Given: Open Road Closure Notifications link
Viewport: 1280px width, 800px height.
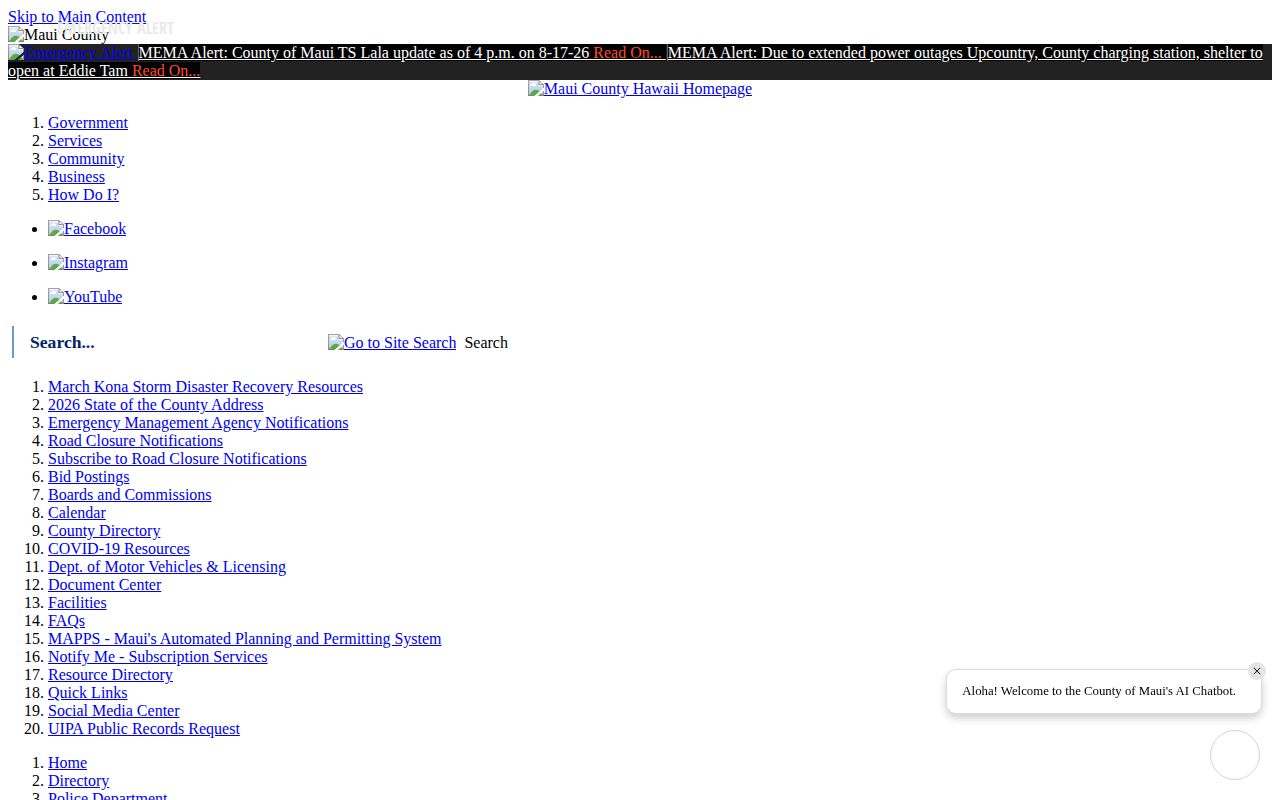Looking at the screenshot, I should [135, 441].
